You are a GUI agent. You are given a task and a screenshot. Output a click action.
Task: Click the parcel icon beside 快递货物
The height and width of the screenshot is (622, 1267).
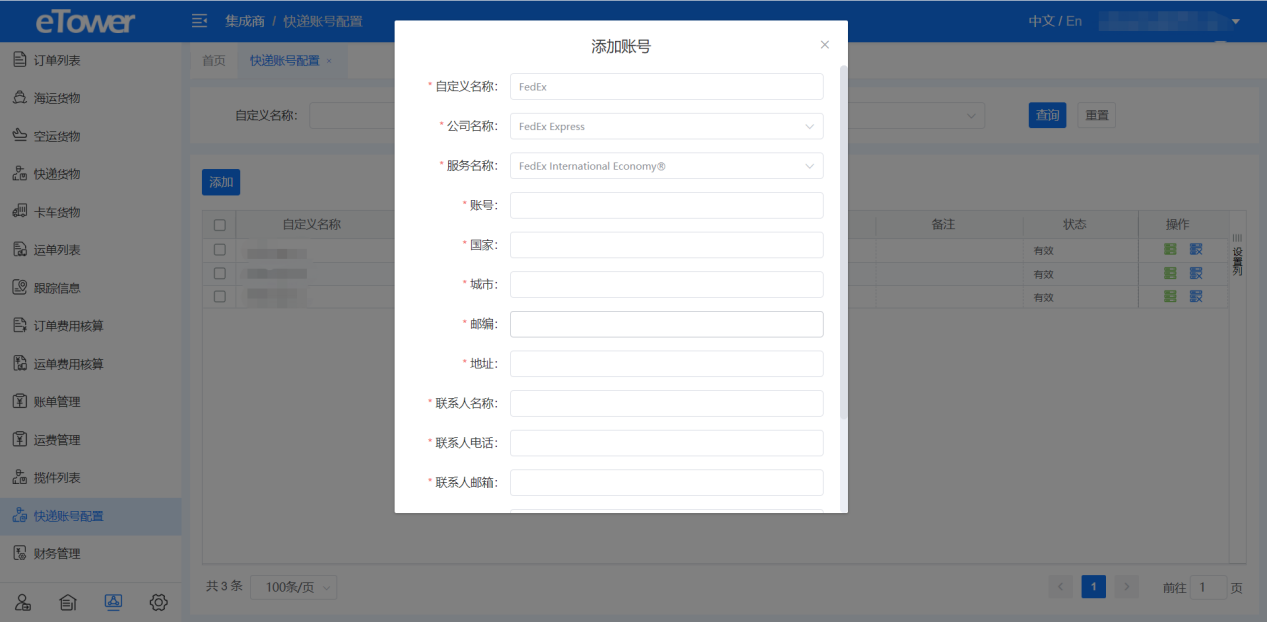click(x=19, y=174)
